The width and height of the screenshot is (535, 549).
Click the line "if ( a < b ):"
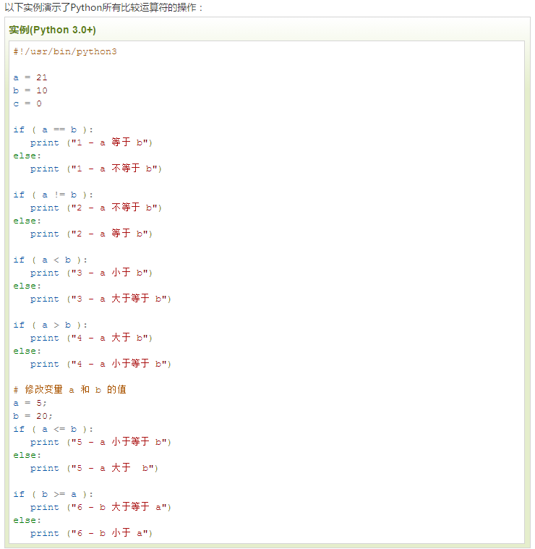tap(50, 260)
